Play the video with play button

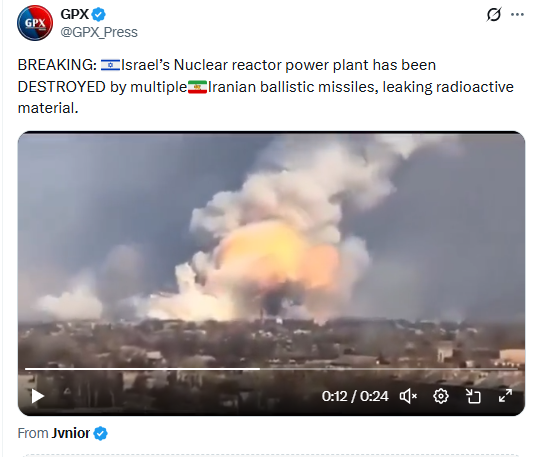click(x=37, y=396)
